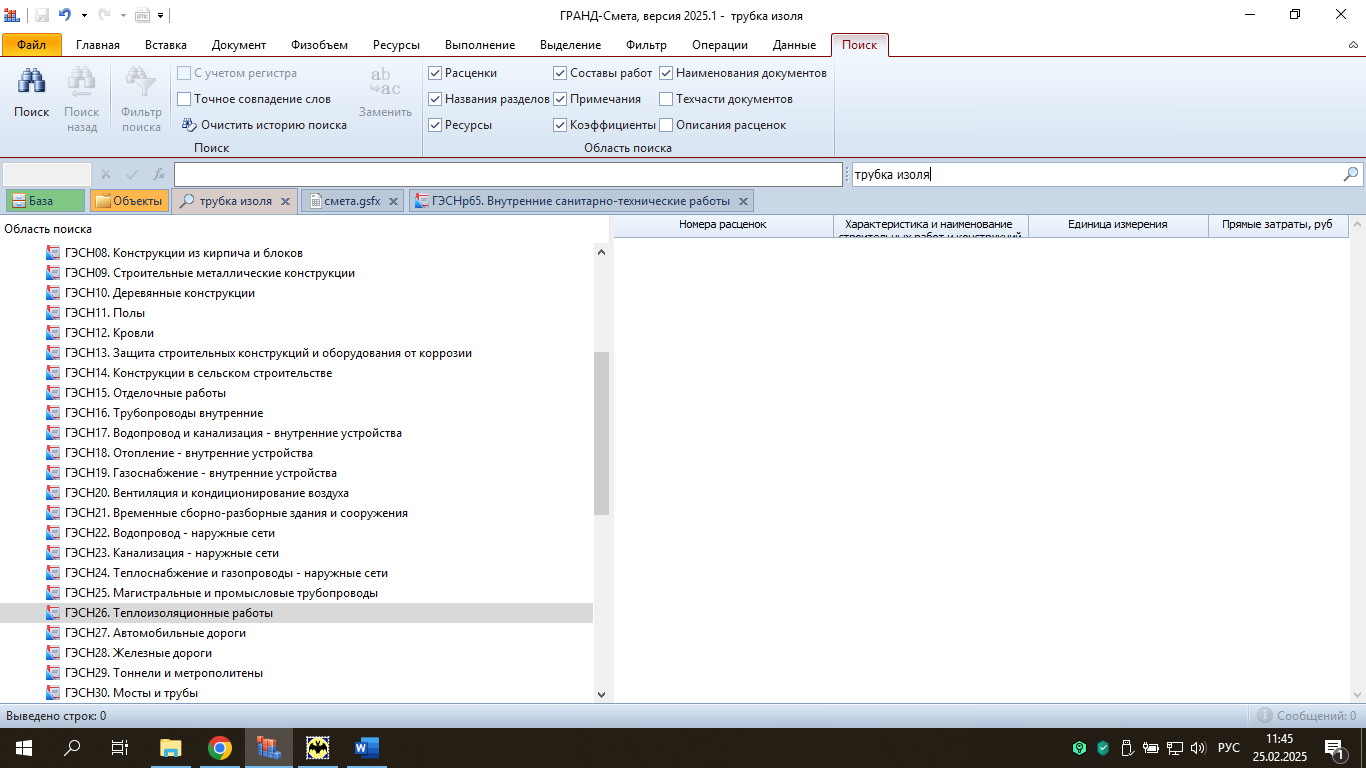Switch to the Ресурсы ribbon tab
The width and height of the screenshot is (1366, 768).
point(396,45)
